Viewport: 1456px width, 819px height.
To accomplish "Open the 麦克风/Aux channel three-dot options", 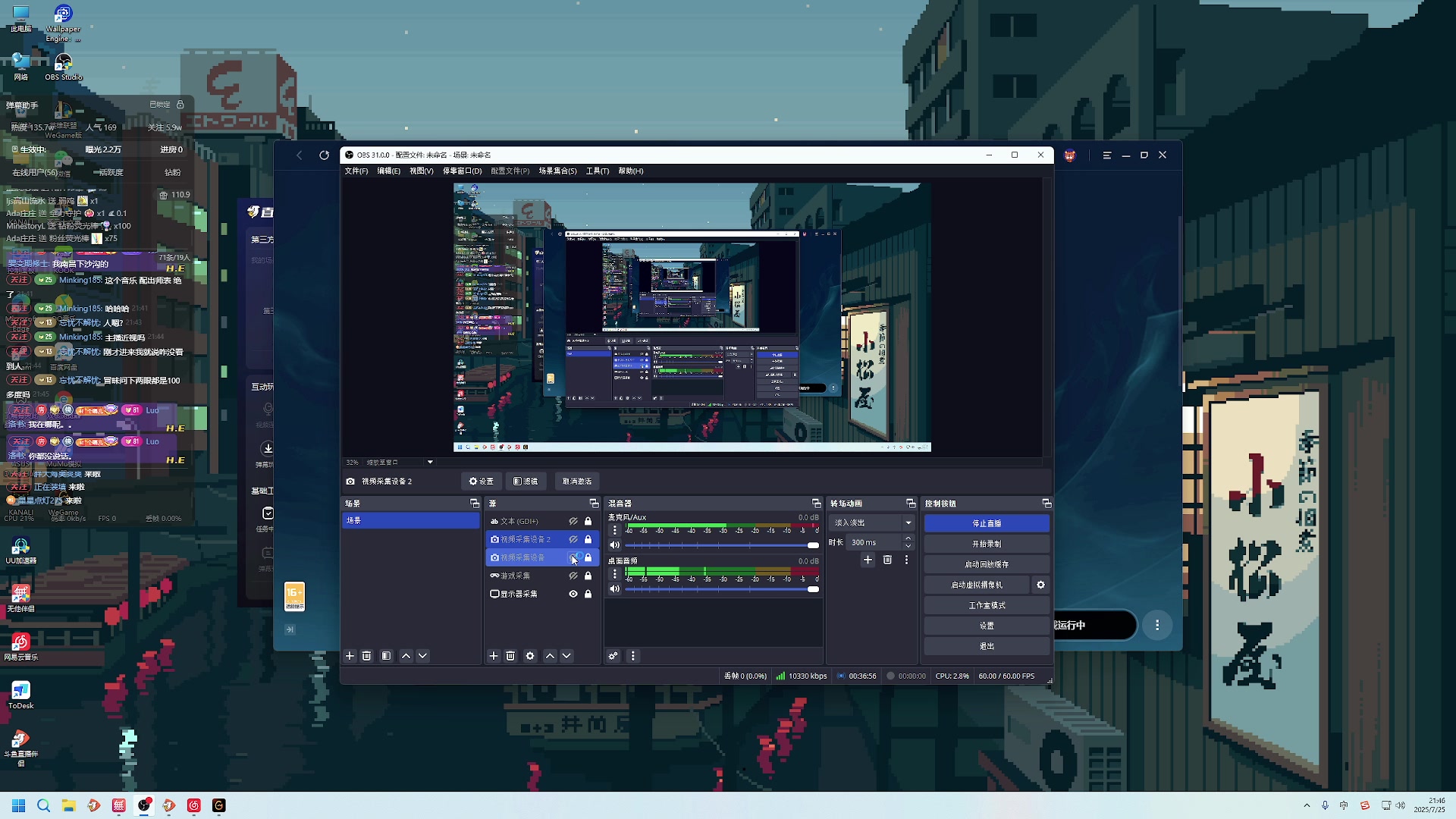I will (615, 530).
